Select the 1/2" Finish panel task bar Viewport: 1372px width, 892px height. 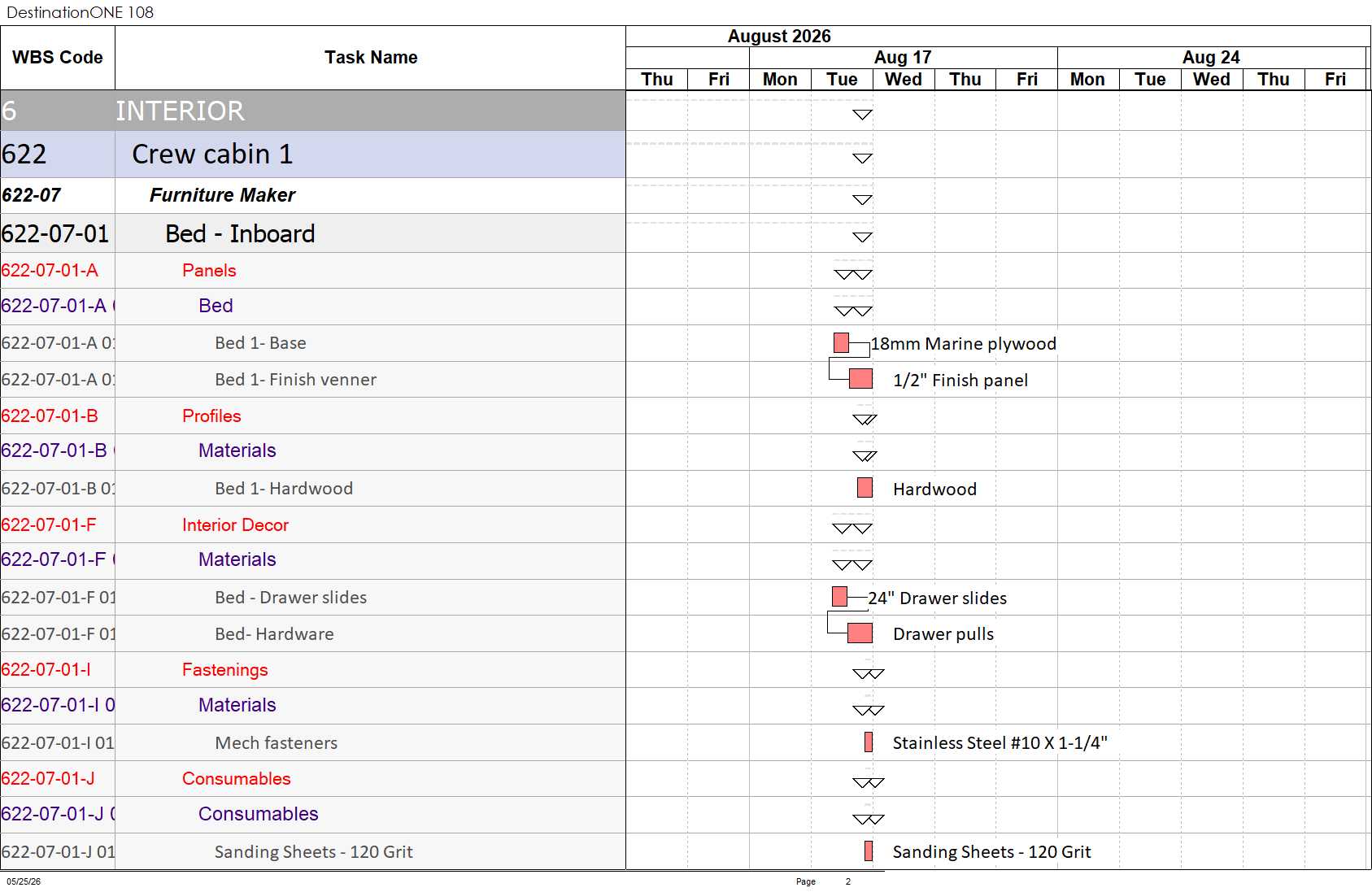[860, 379]
